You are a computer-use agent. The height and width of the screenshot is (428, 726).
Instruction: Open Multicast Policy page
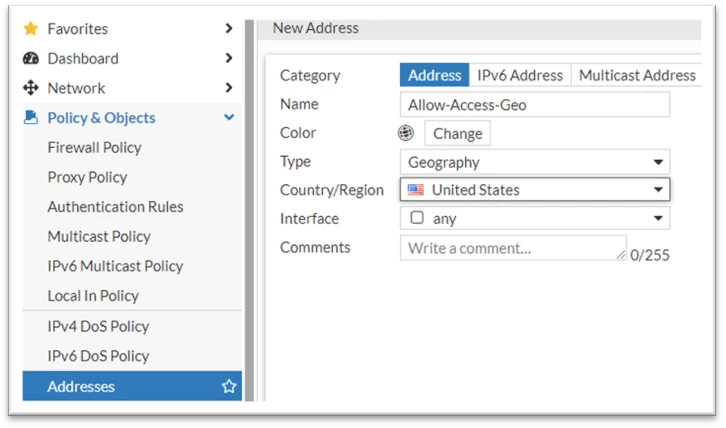click(x=99, y=236)
